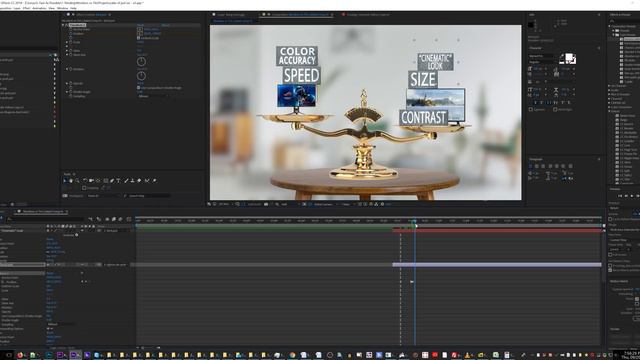Toggle the Position stopwatch in Effect Controls

(x=71, y=33)
